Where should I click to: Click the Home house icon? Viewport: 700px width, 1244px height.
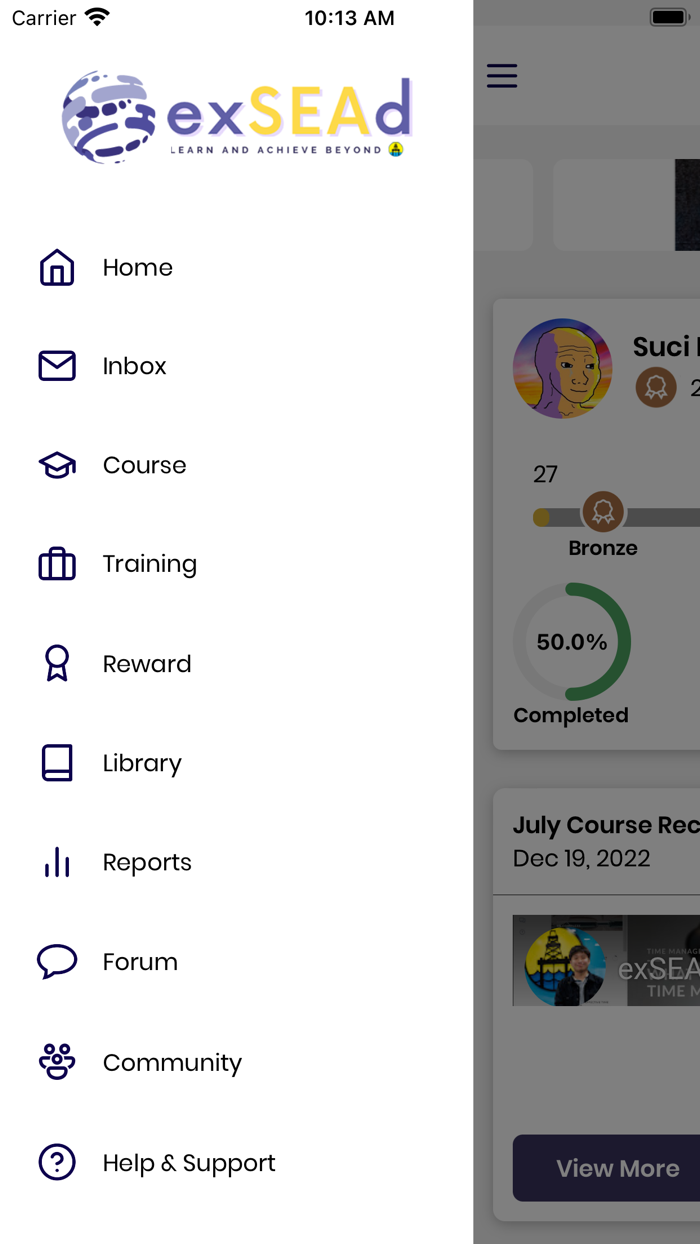click(57, 268)
